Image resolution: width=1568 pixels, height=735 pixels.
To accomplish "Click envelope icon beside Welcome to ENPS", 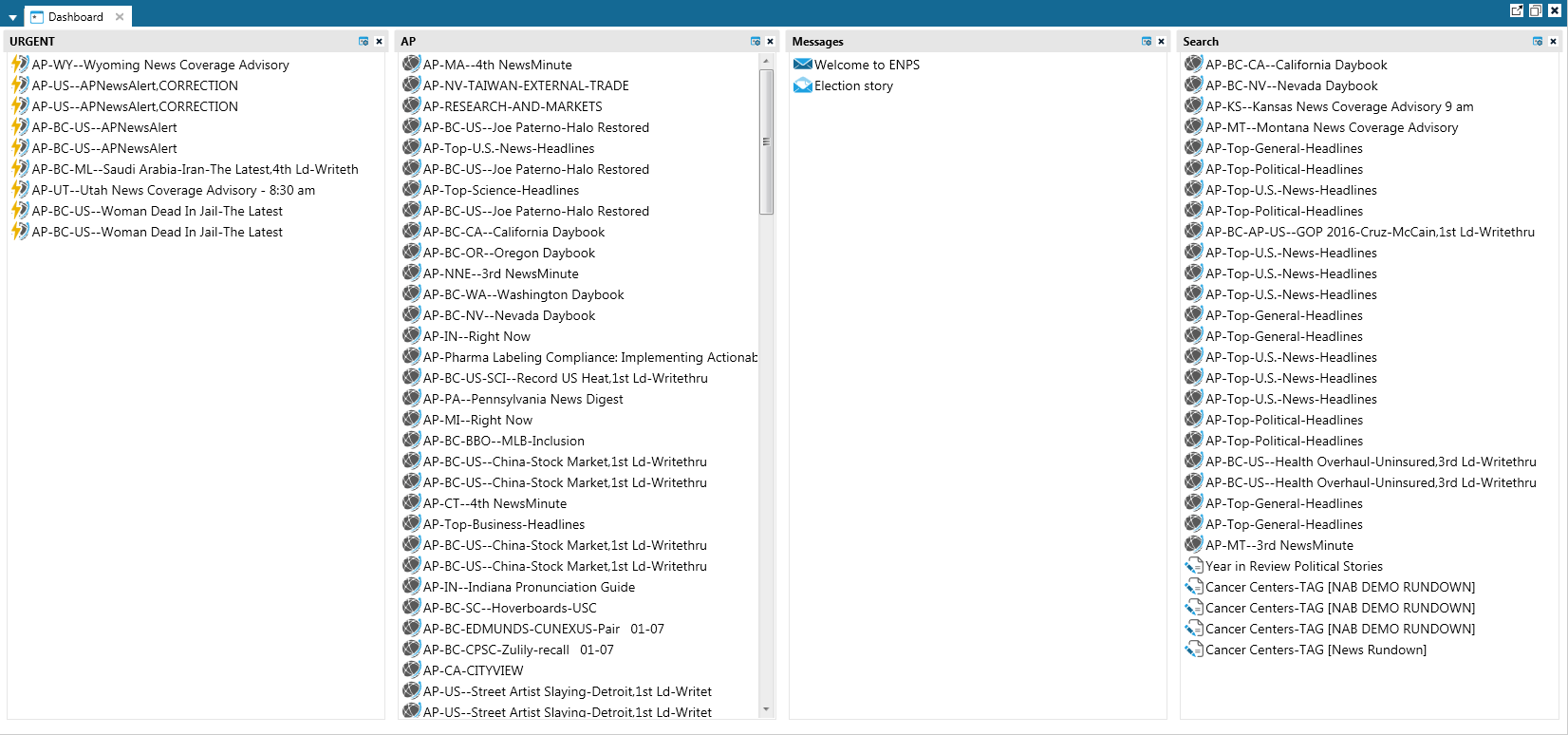I will coord(803,65).
